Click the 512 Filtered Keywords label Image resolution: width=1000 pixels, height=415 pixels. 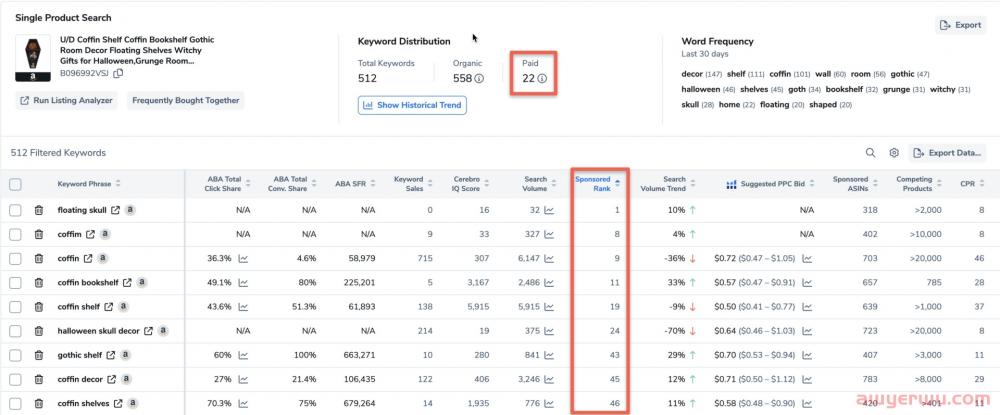(58, 153)
